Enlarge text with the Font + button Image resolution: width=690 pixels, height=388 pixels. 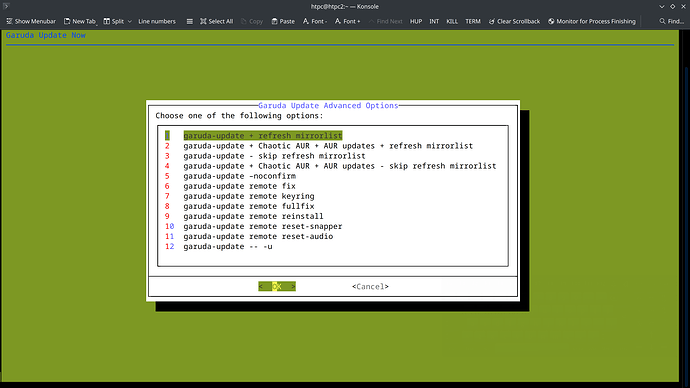pos(347,21)
